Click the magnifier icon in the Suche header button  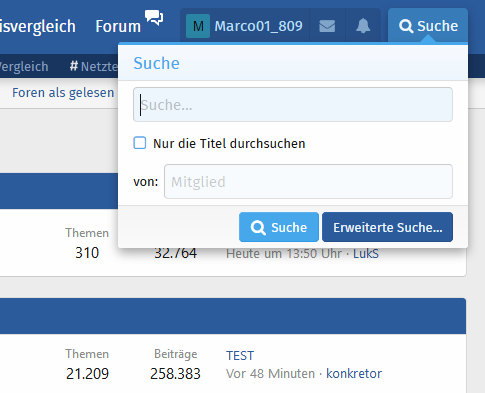tap(406, 26)
